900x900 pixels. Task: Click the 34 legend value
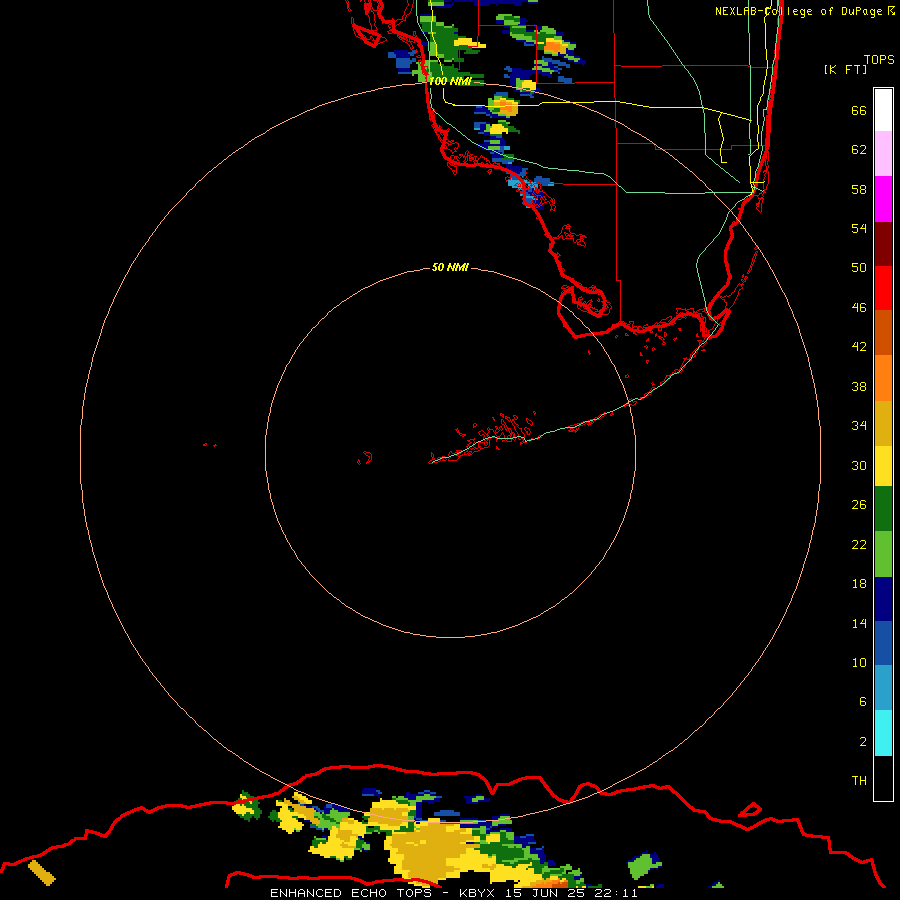(x=859, y=426)
